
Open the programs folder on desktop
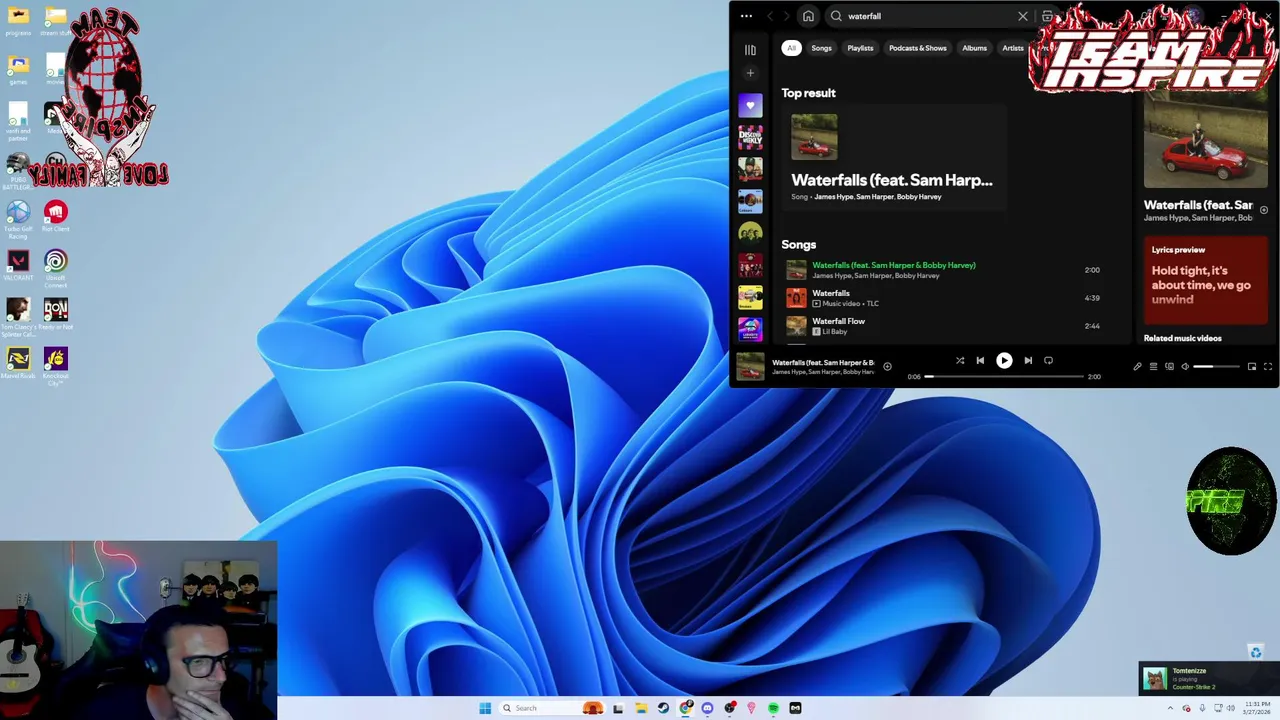pyautogui.click(x=18, y=20)
